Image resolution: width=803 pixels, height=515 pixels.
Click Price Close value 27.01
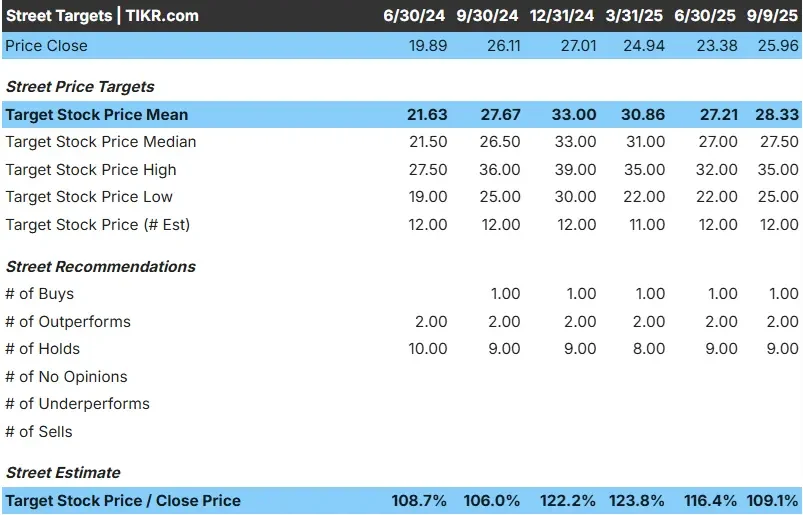tap(579, 46)
